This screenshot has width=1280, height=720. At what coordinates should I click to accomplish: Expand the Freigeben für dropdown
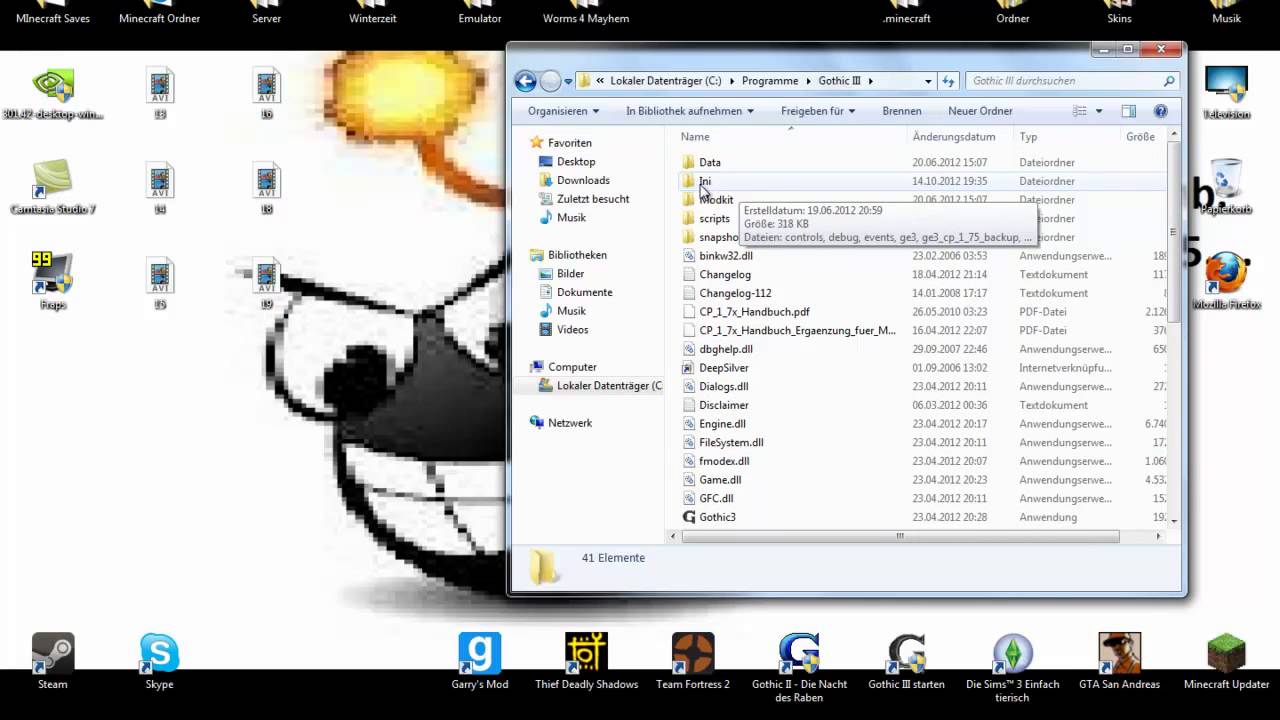tap(817, 111)
